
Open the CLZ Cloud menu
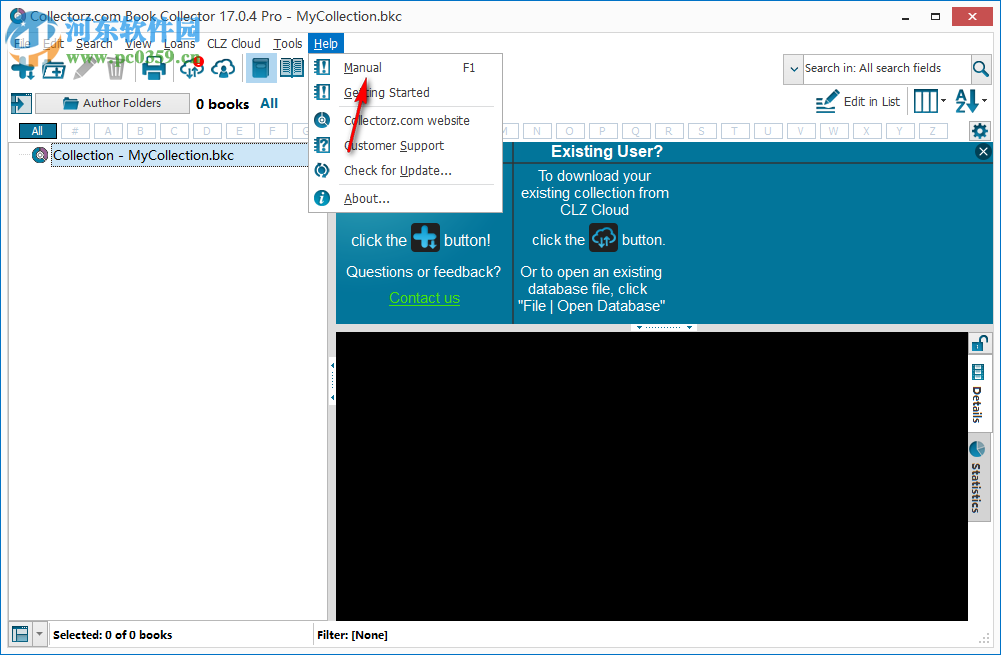pyautogui.click(x=234, y=43)
